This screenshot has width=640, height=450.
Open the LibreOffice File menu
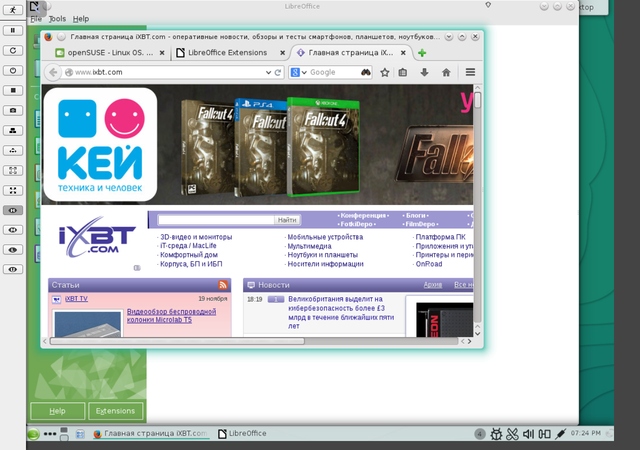(36, 19)
